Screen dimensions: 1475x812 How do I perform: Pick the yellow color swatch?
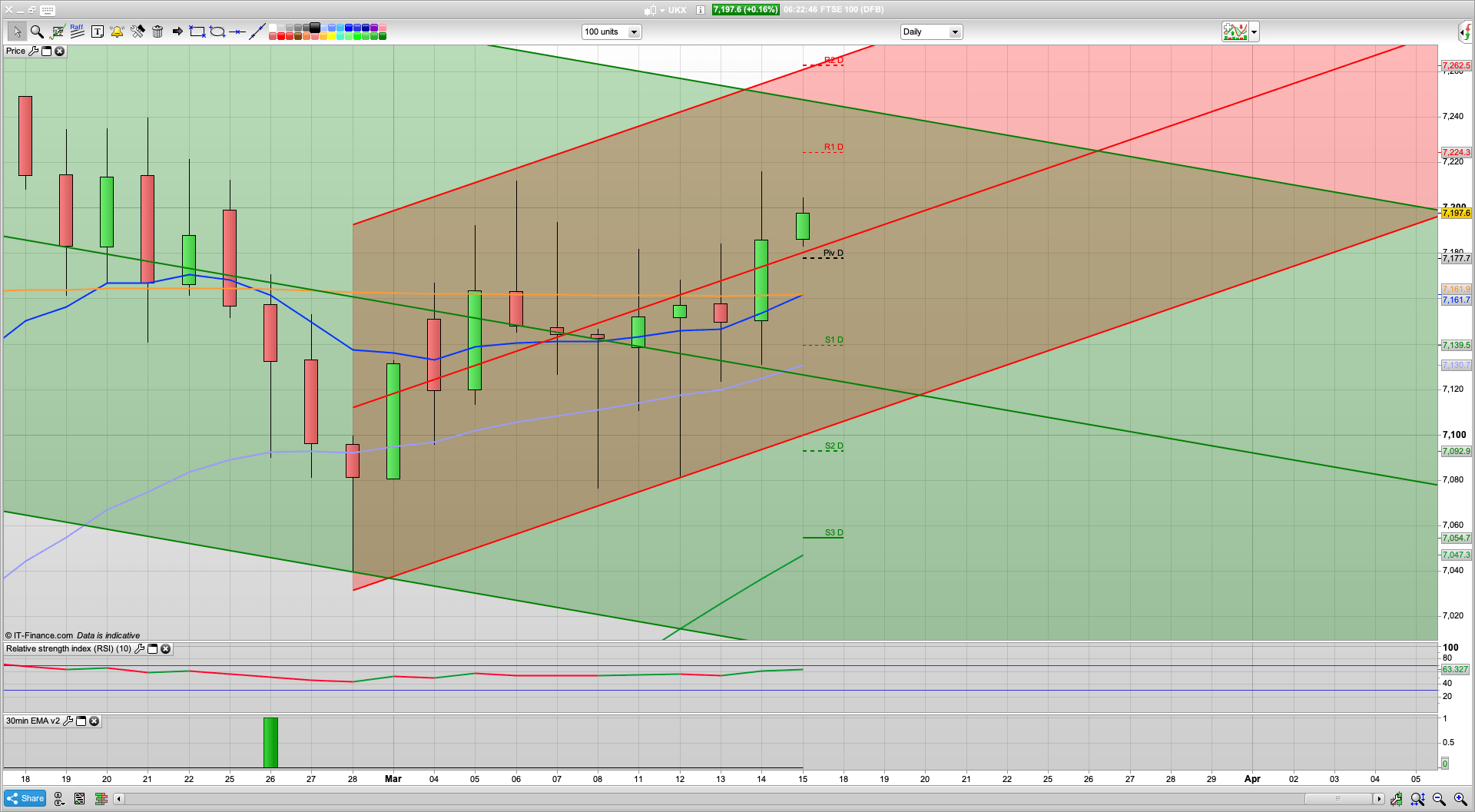click(x=332, y=36)
